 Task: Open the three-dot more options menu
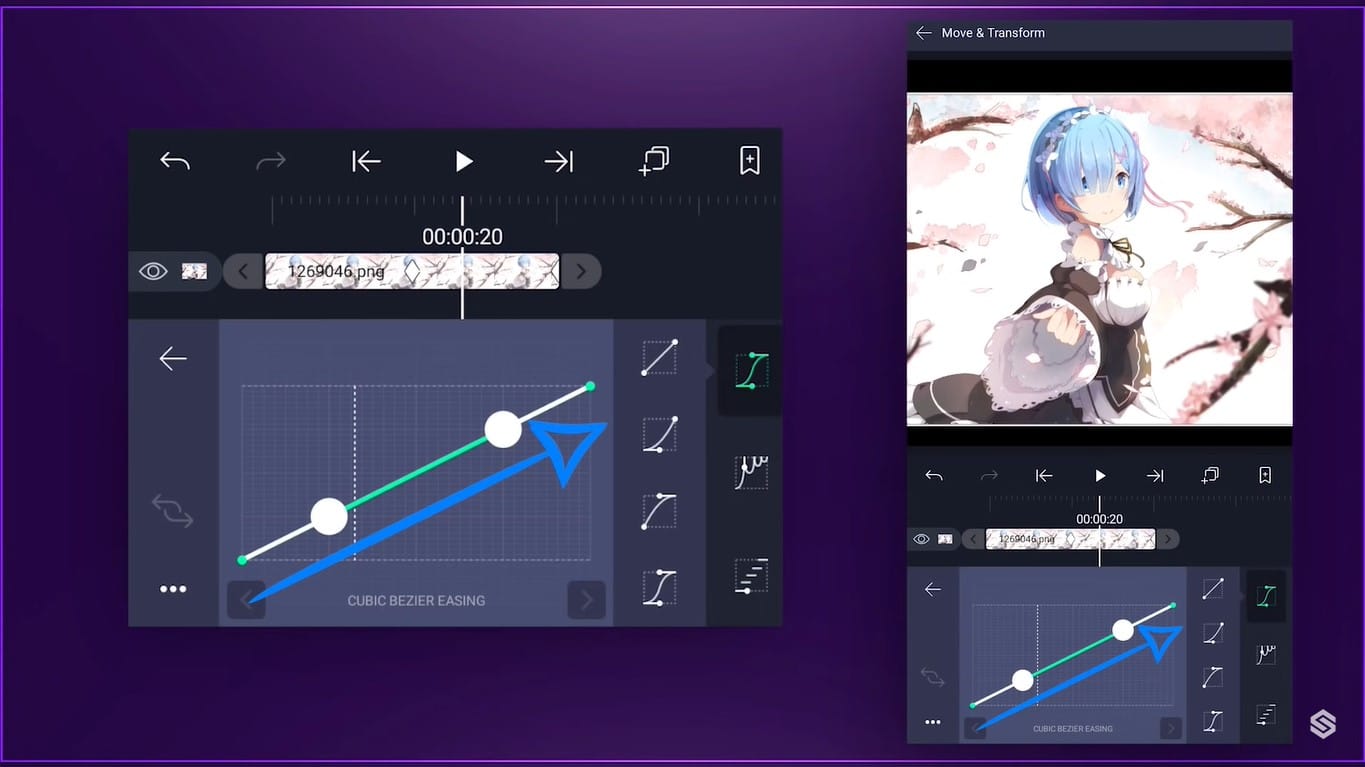[x=173, y=589]
